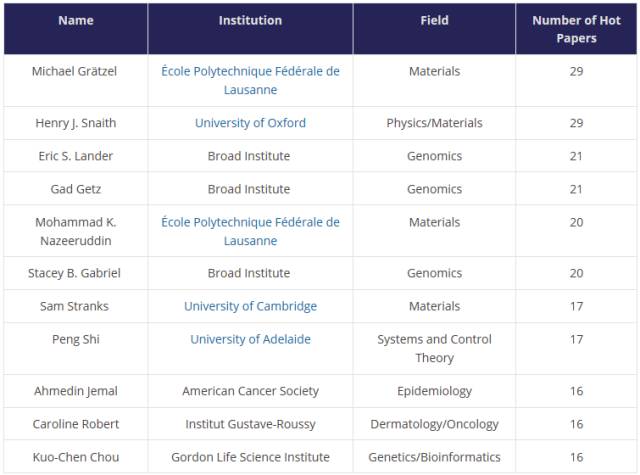
Task: Visit the University of Adelaide link
Action: click(250, 339)
